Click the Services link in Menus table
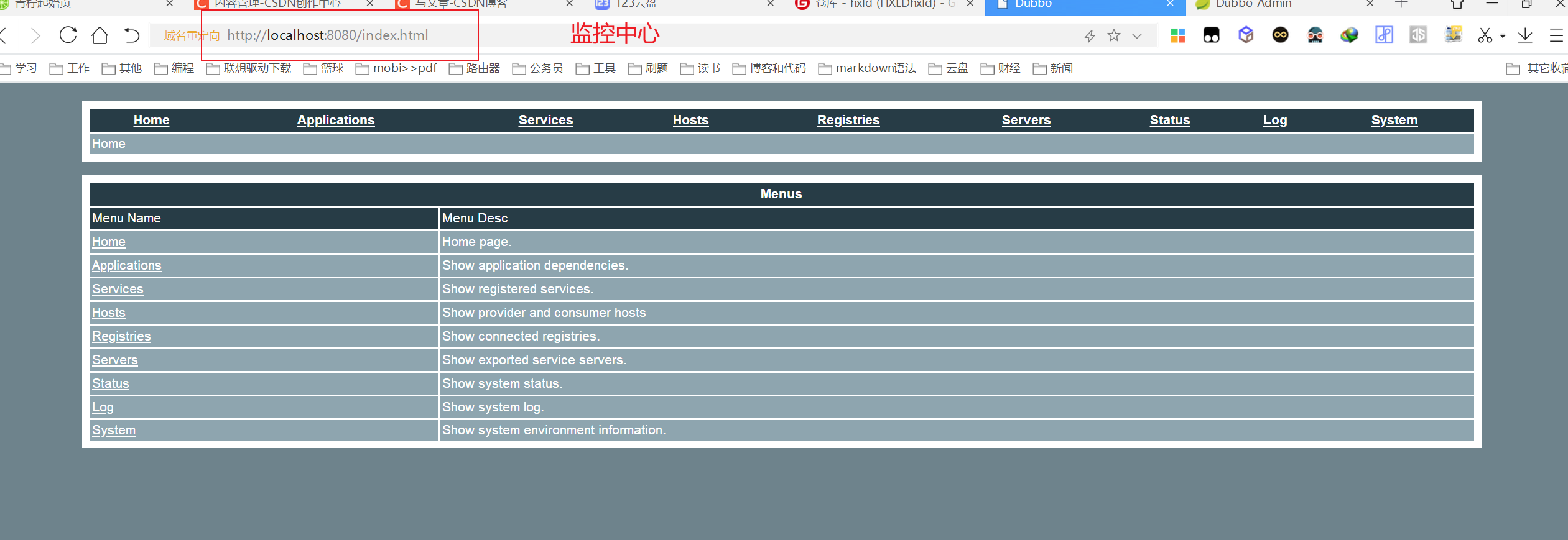The image size is (1568, 540). point(118,289)
